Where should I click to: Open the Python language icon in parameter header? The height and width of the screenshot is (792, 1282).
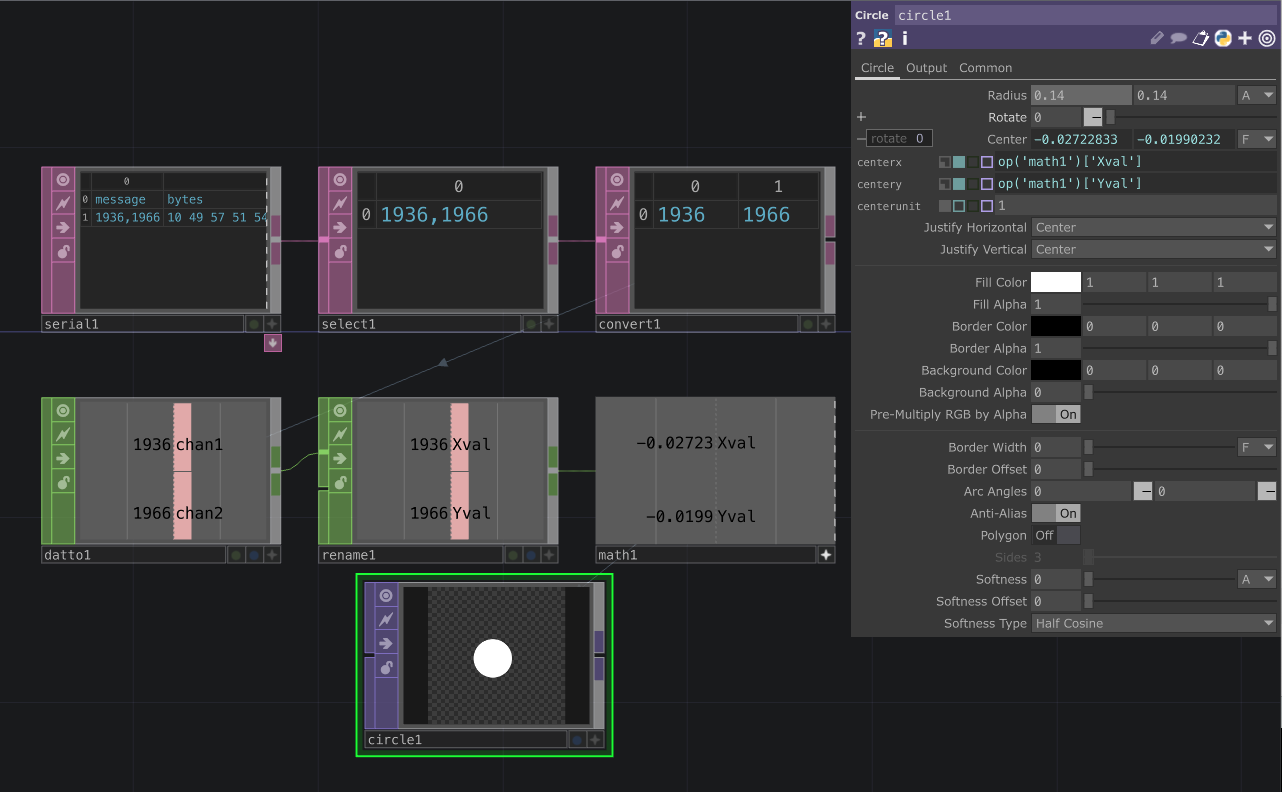click(x=1223, y=39)
